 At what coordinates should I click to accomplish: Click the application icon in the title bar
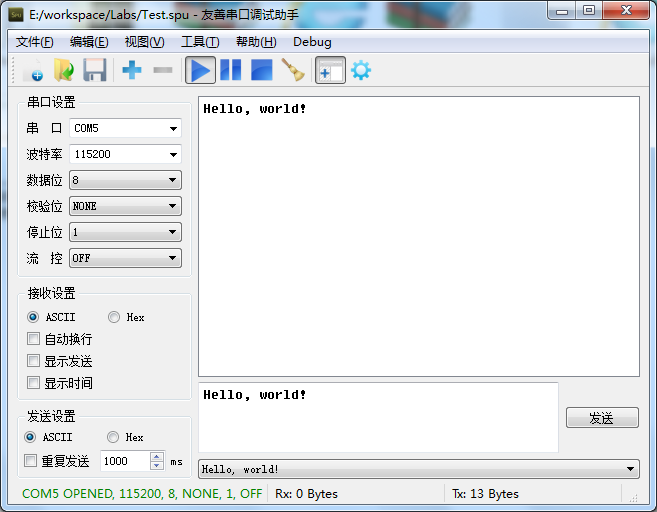click(x=16, y=16)
